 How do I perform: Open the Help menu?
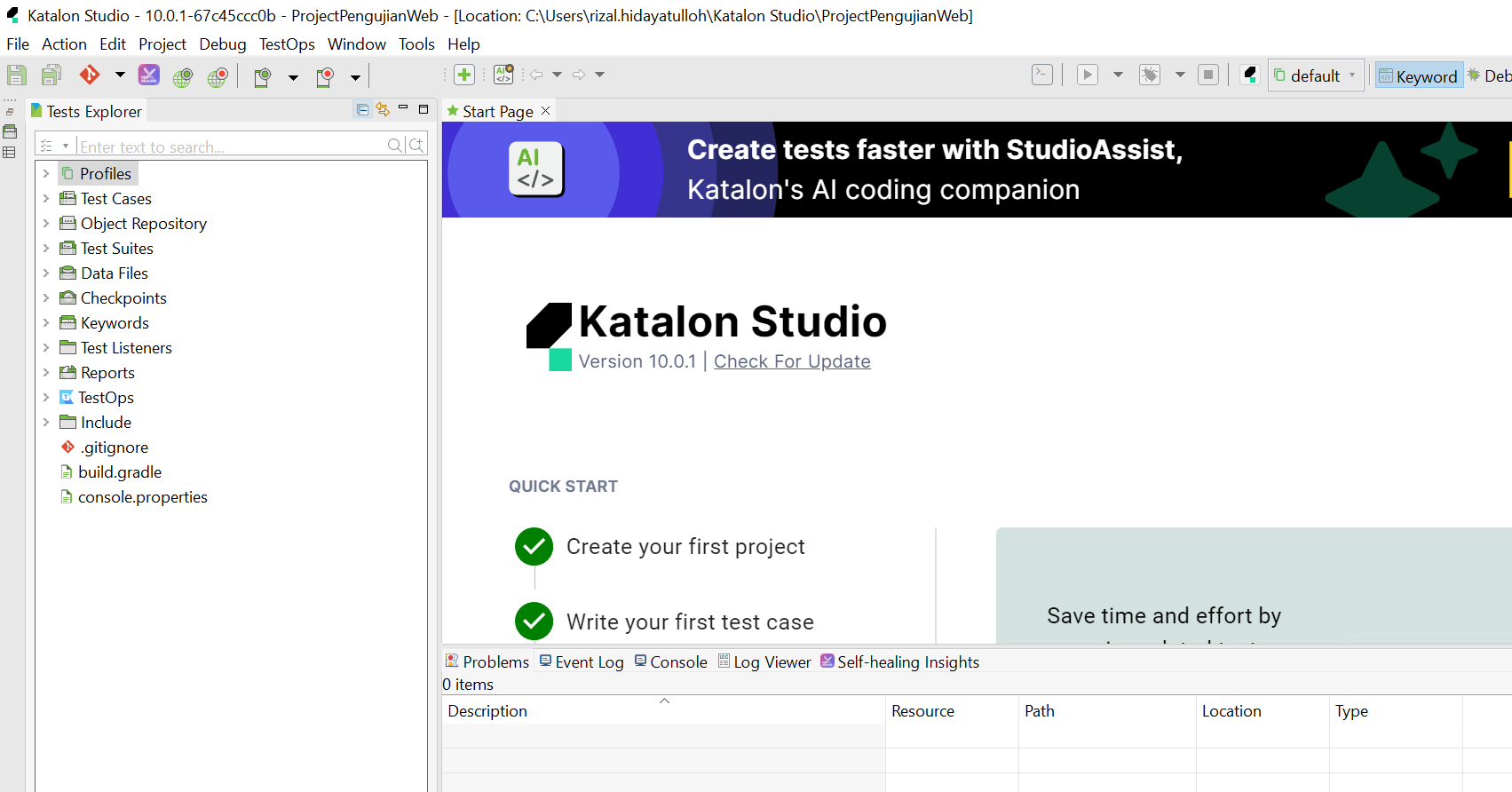[x=463, y=44]
